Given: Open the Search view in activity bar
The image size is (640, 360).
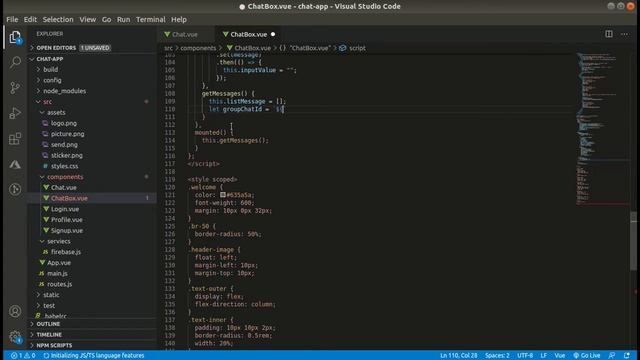Looking at the screenshot, I should pos(15,62).
